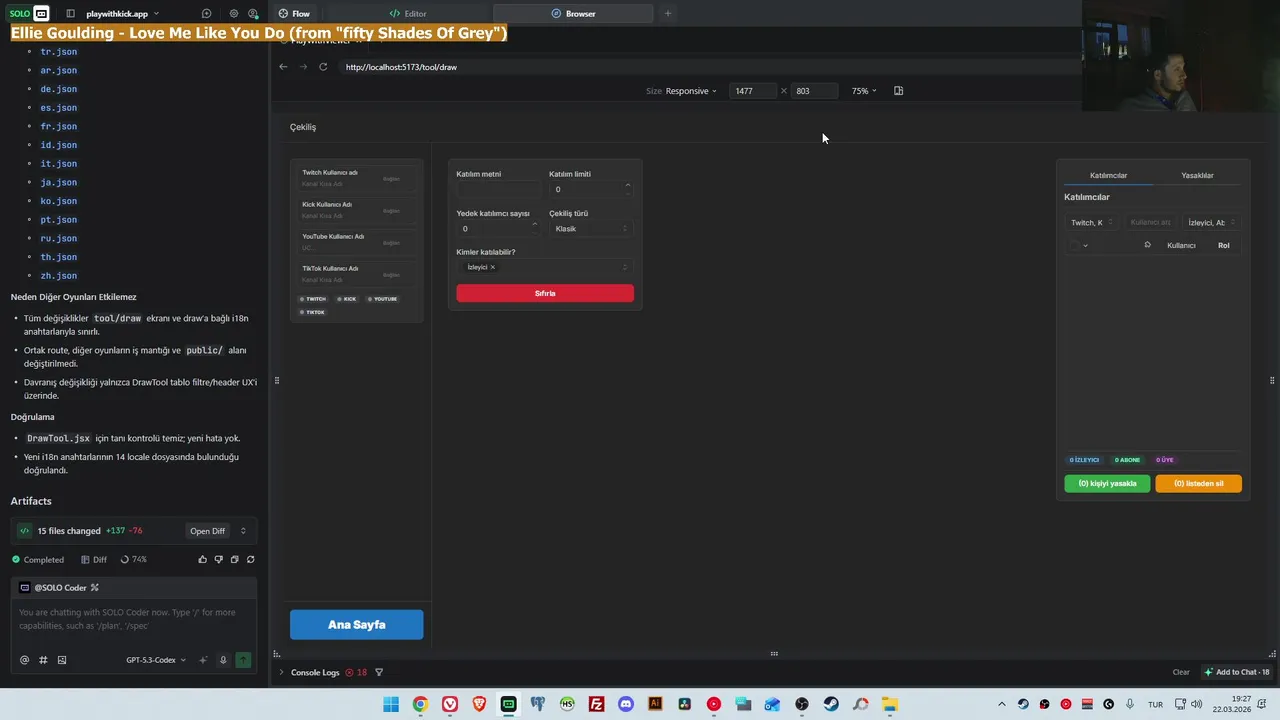Switch to the Editor tab
1280x720 pixels.
tap(408, 14)
